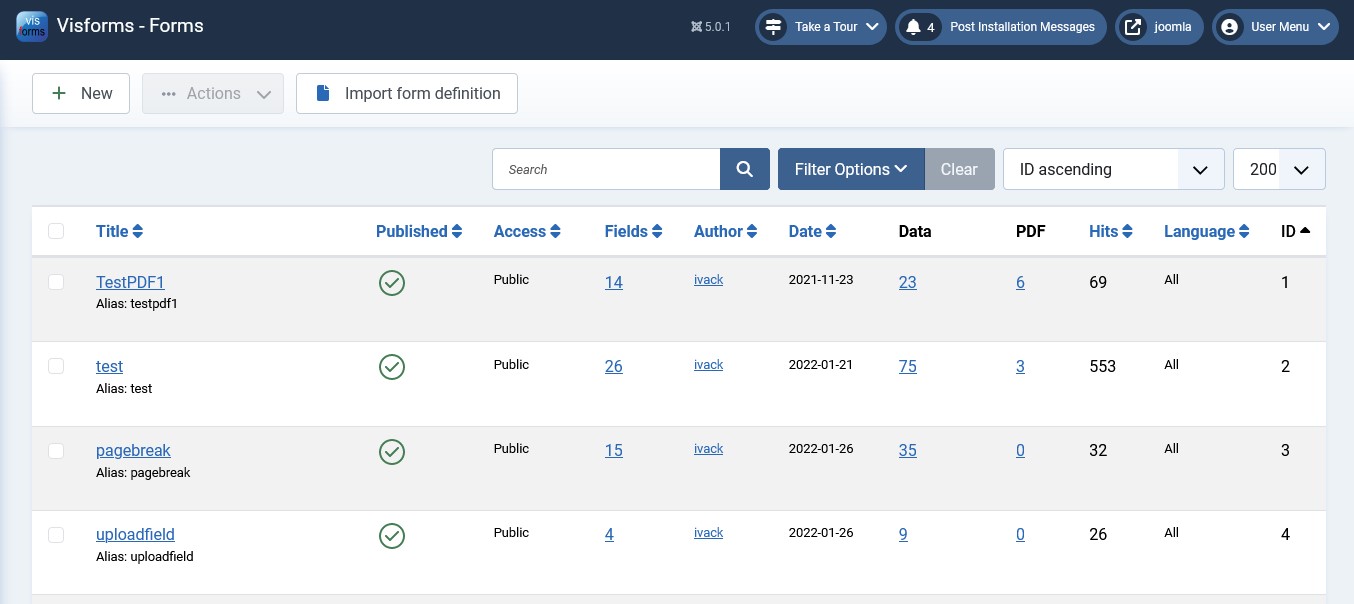Image resolution: width=1354 pixels, height=604 pixels.
Task: Click the Take a Tour bus icon
Action: click(x=773, y=27)
